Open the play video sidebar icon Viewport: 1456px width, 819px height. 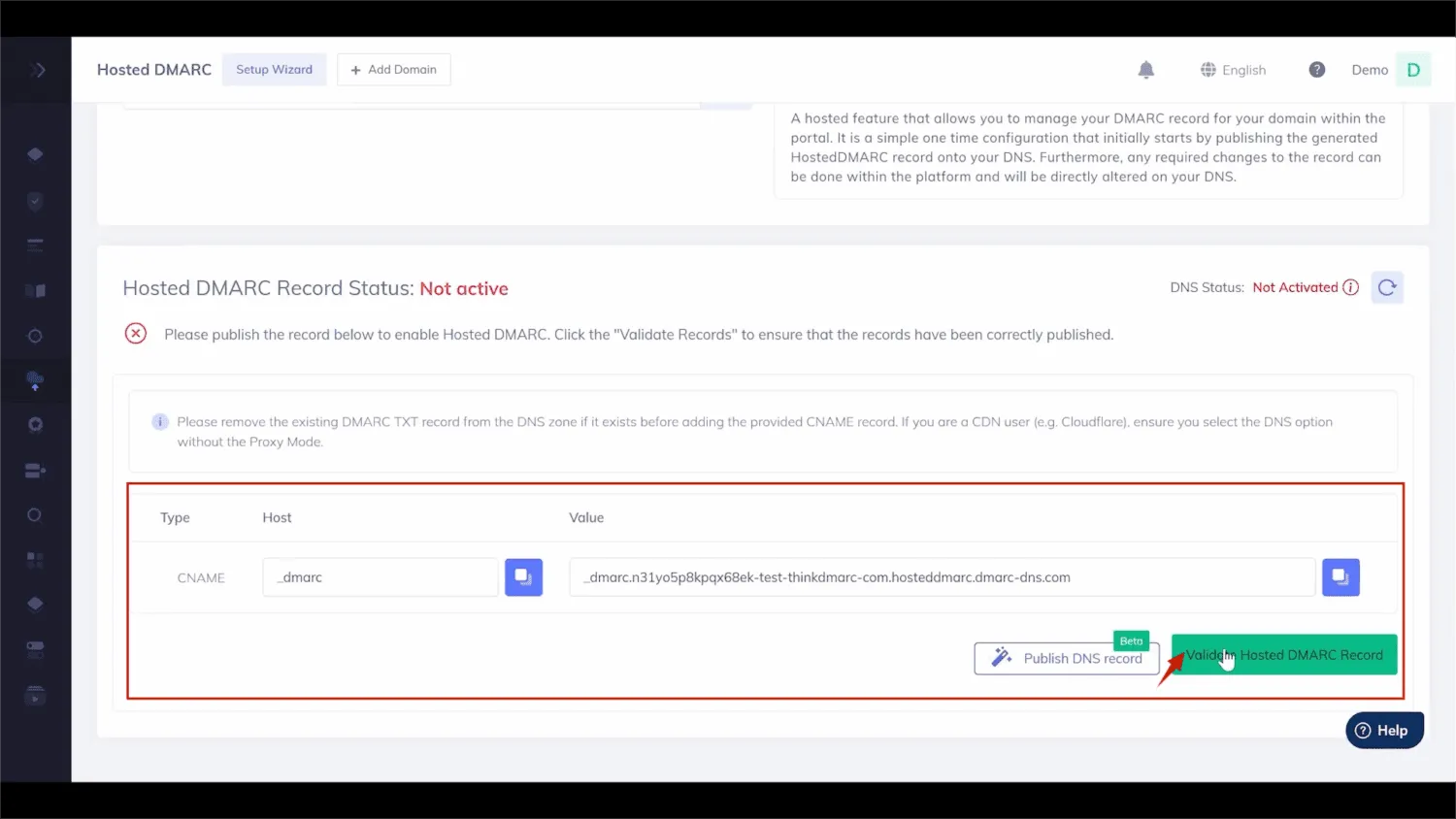(35, 697)
